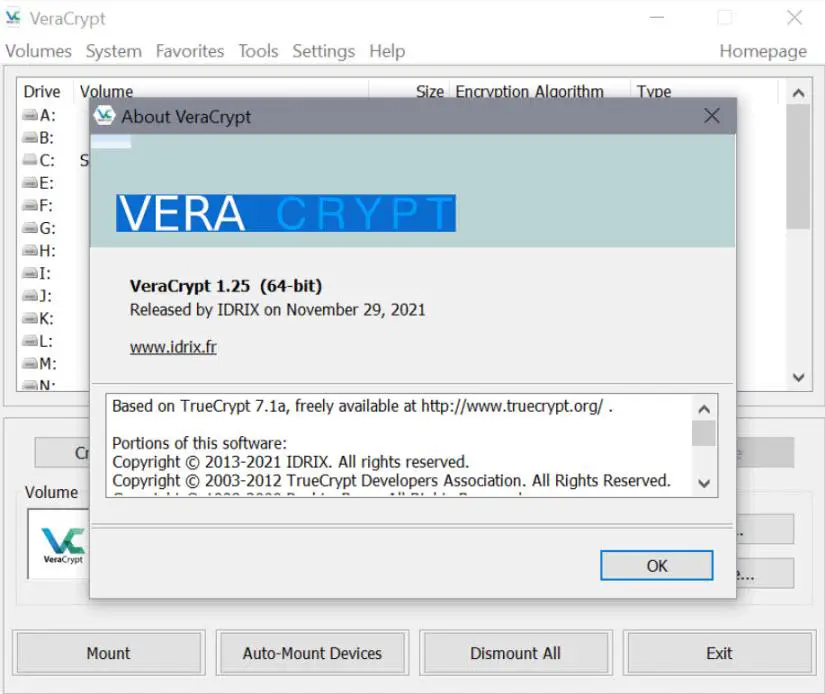825x694 pixels.
Task: Open the www.idrix.fr link
Action: [x=173, y=347]
